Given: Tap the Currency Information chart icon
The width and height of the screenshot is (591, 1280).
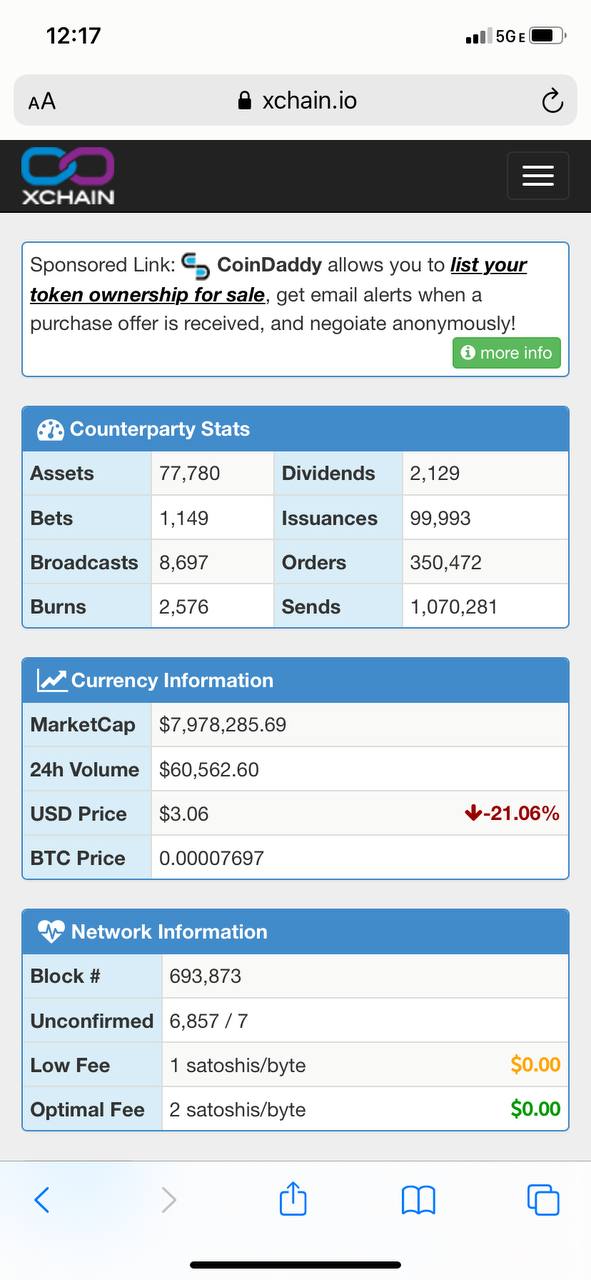Looking at the screenshot, I should 51,680.
